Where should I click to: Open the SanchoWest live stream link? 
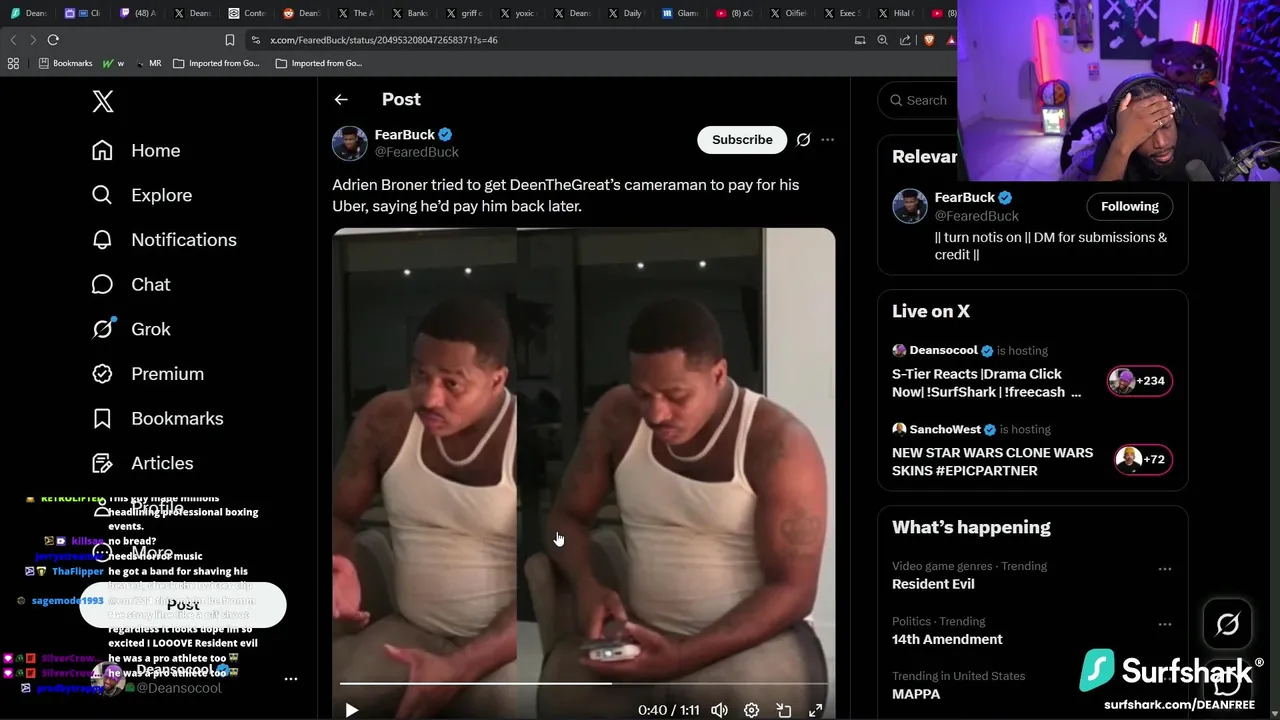[x=992, y=461]
